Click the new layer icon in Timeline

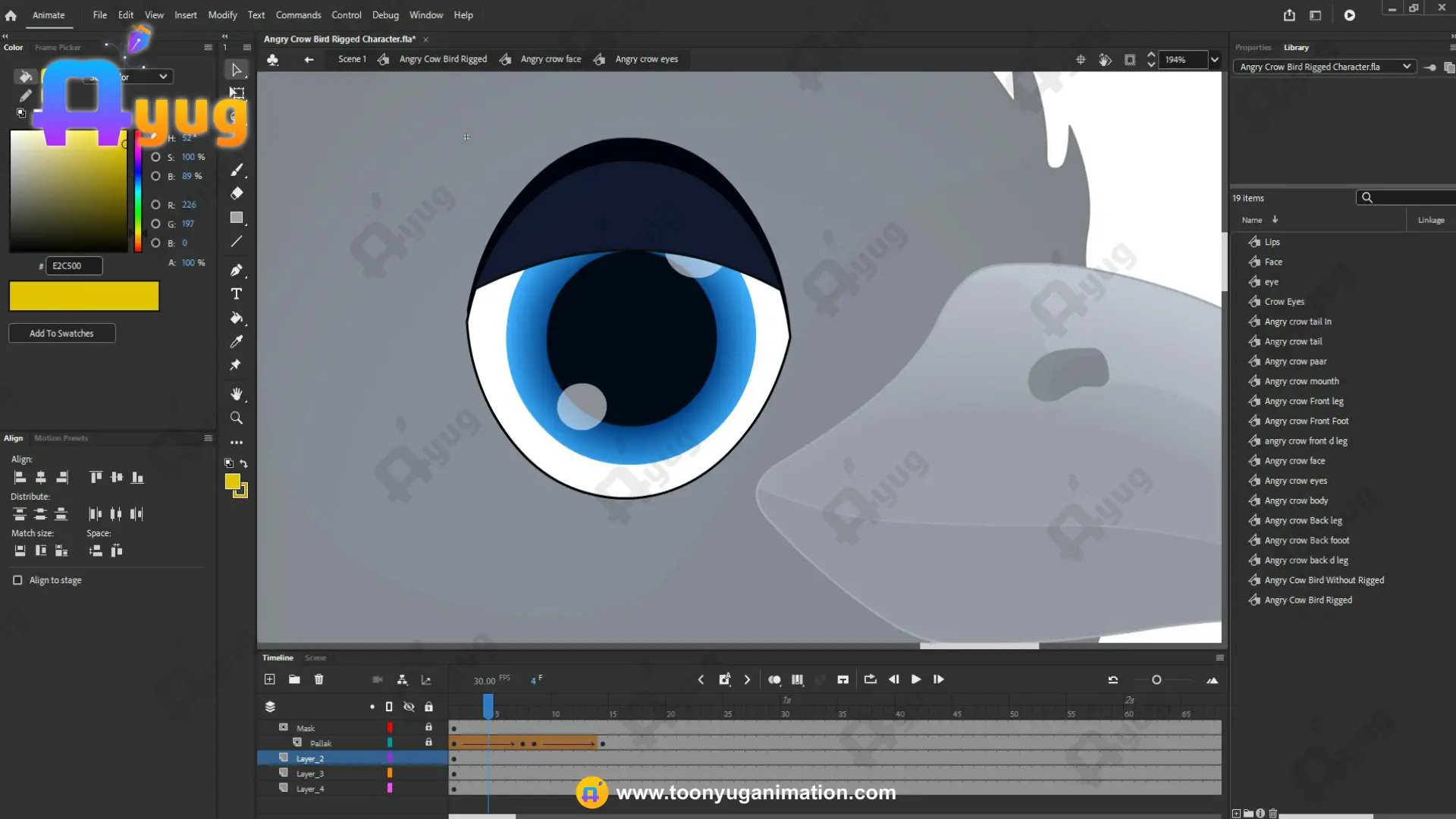tap(269, 679)
